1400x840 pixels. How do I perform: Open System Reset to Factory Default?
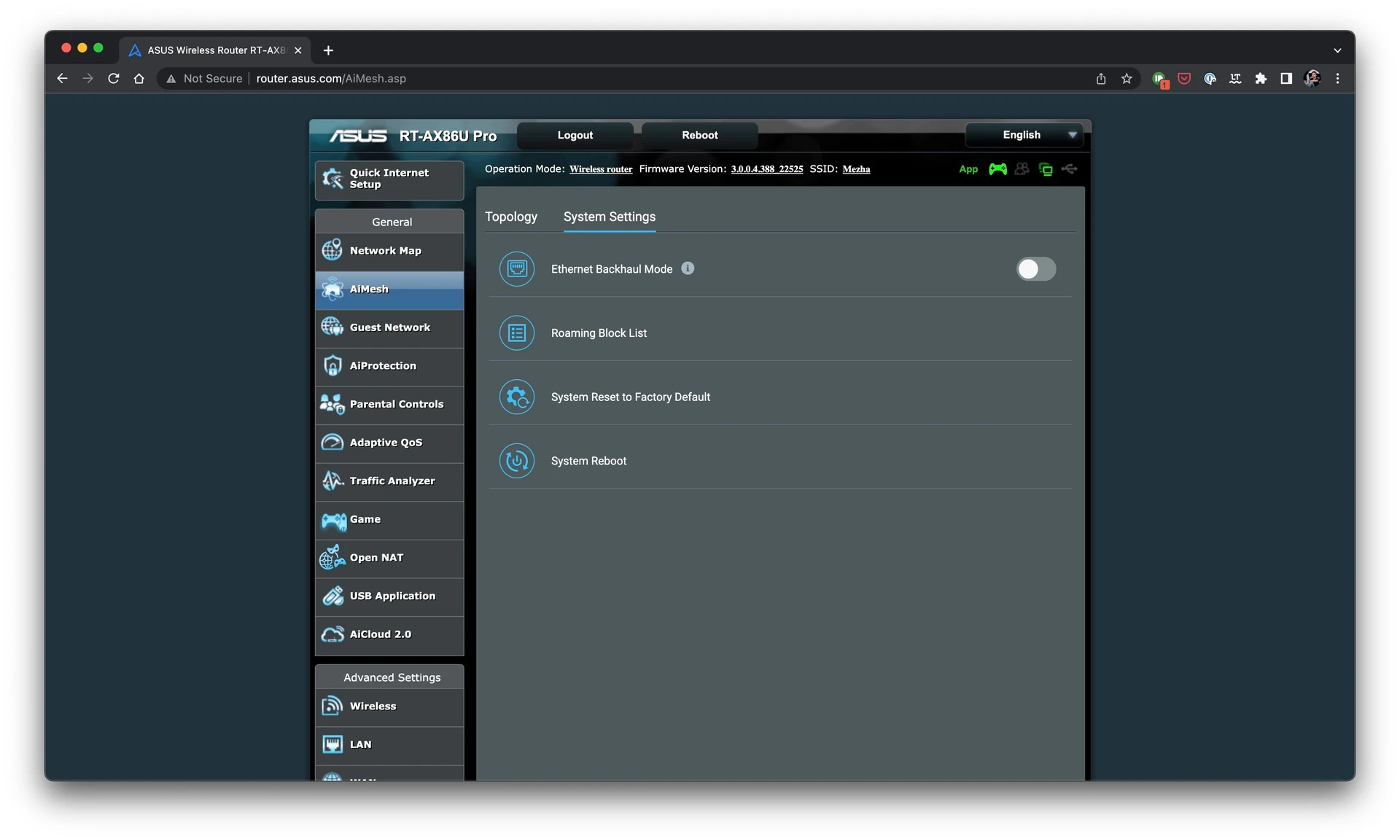pos(779,397)
